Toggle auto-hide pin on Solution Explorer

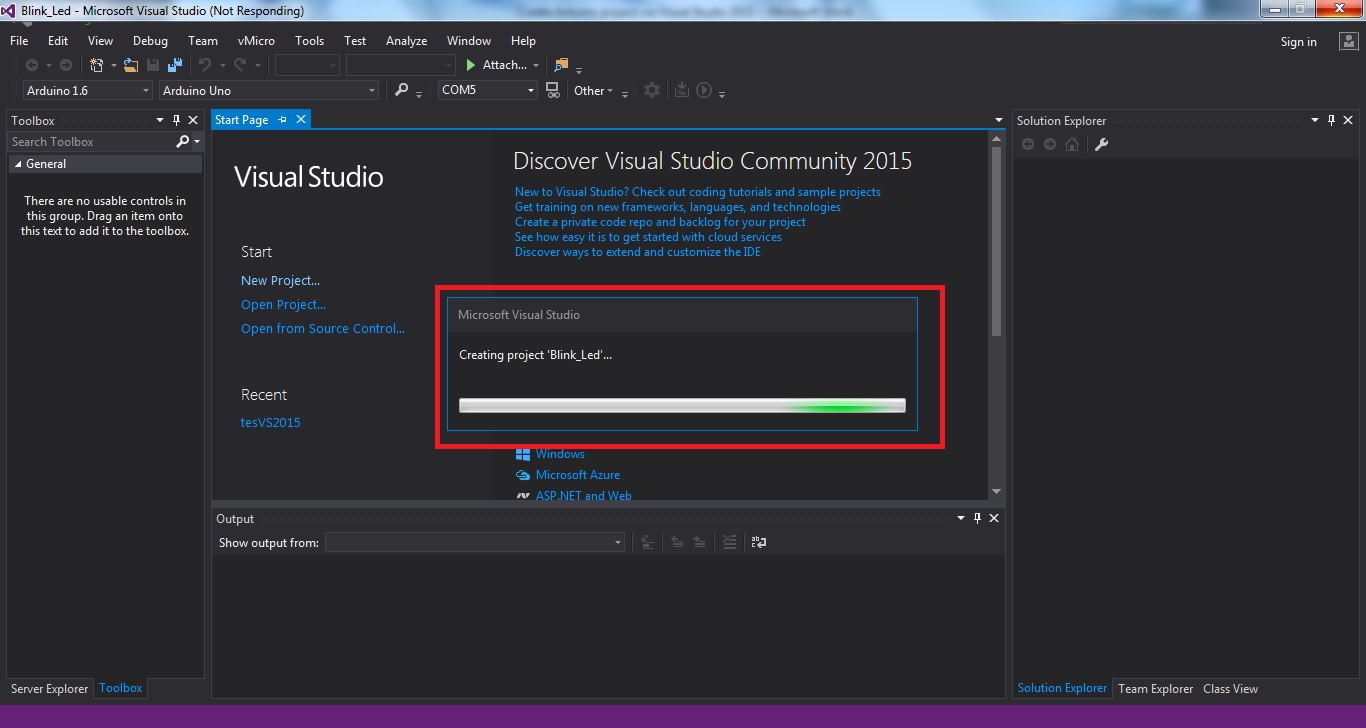[x=1332, y=120]
